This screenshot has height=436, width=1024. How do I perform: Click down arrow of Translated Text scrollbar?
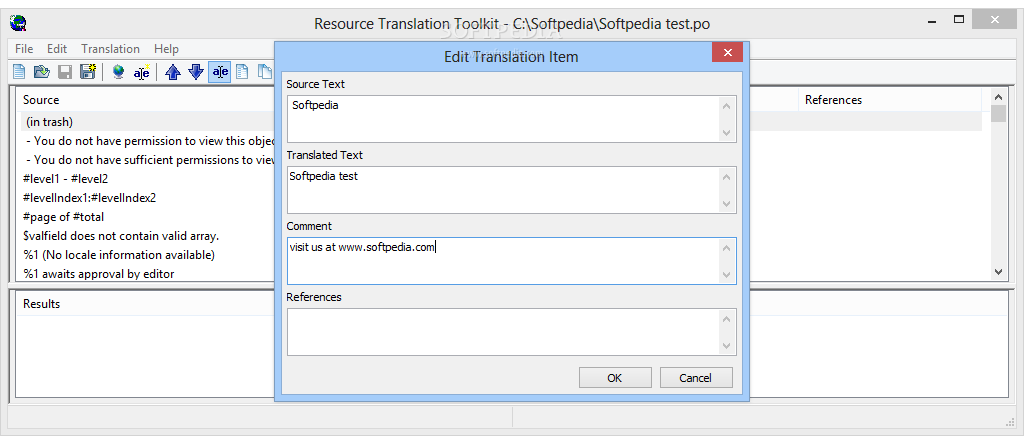[x=727, y=204]
